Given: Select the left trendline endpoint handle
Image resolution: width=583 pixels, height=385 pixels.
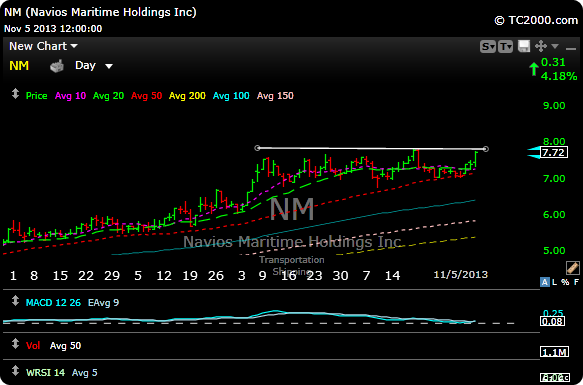Looking at the screenshot, I should [257, 148].
